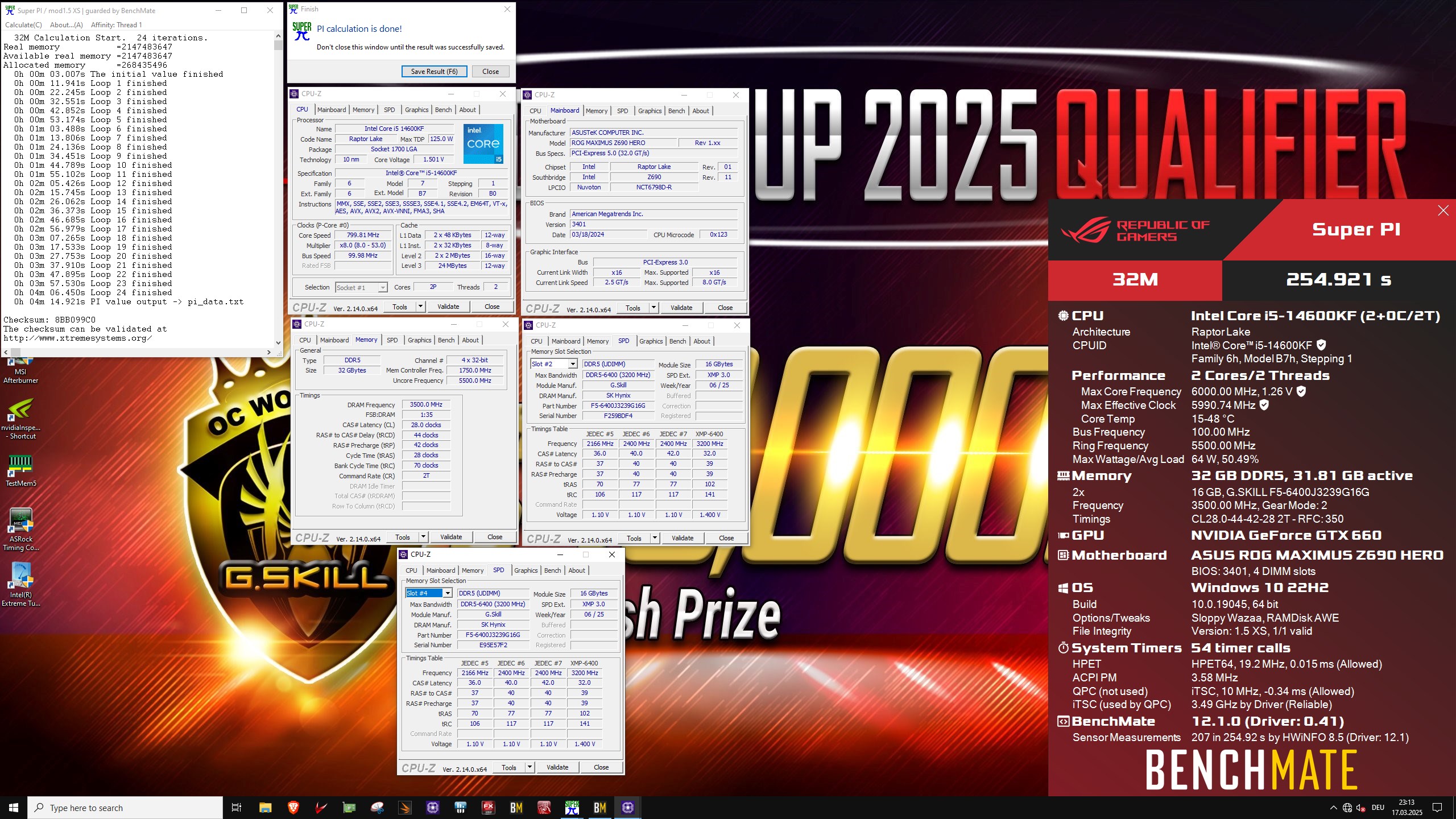The width and height of the screenshot is (1456, 819).
Task: Click Validate in the CPU-Z CPU window
Action: pos(448,307)
